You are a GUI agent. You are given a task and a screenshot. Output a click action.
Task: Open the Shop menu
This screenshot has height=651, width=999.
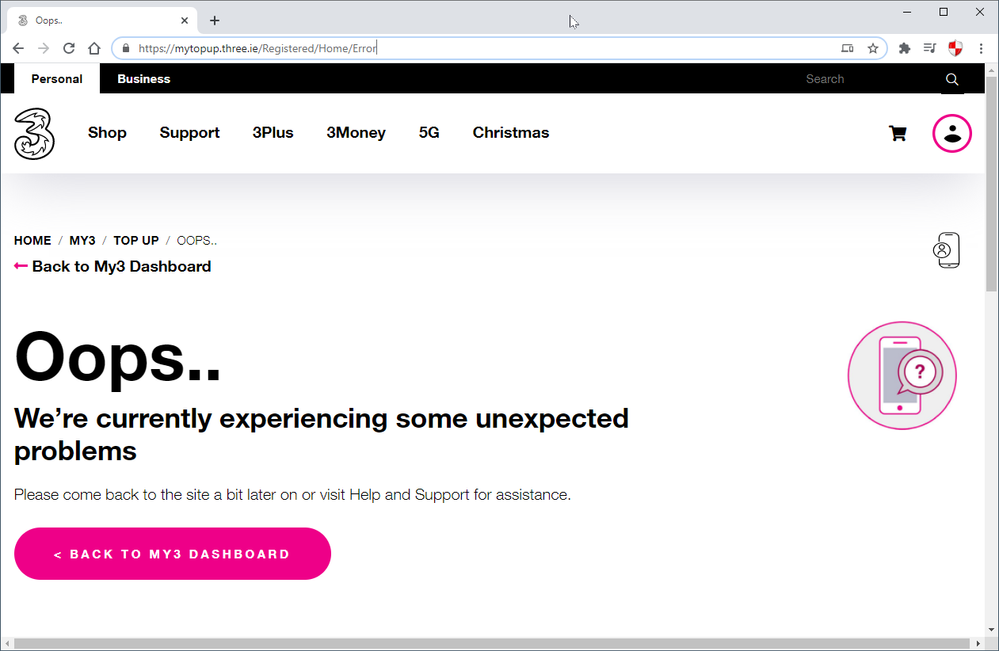(x=107, y=132)
